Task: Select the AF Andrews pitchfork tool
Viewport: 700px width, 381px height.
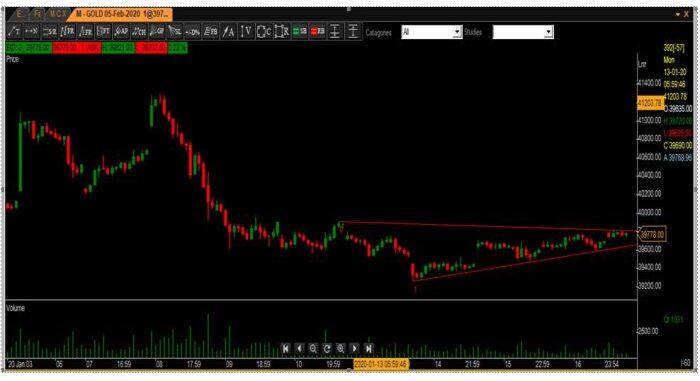Action: click(x=121, y=32)
